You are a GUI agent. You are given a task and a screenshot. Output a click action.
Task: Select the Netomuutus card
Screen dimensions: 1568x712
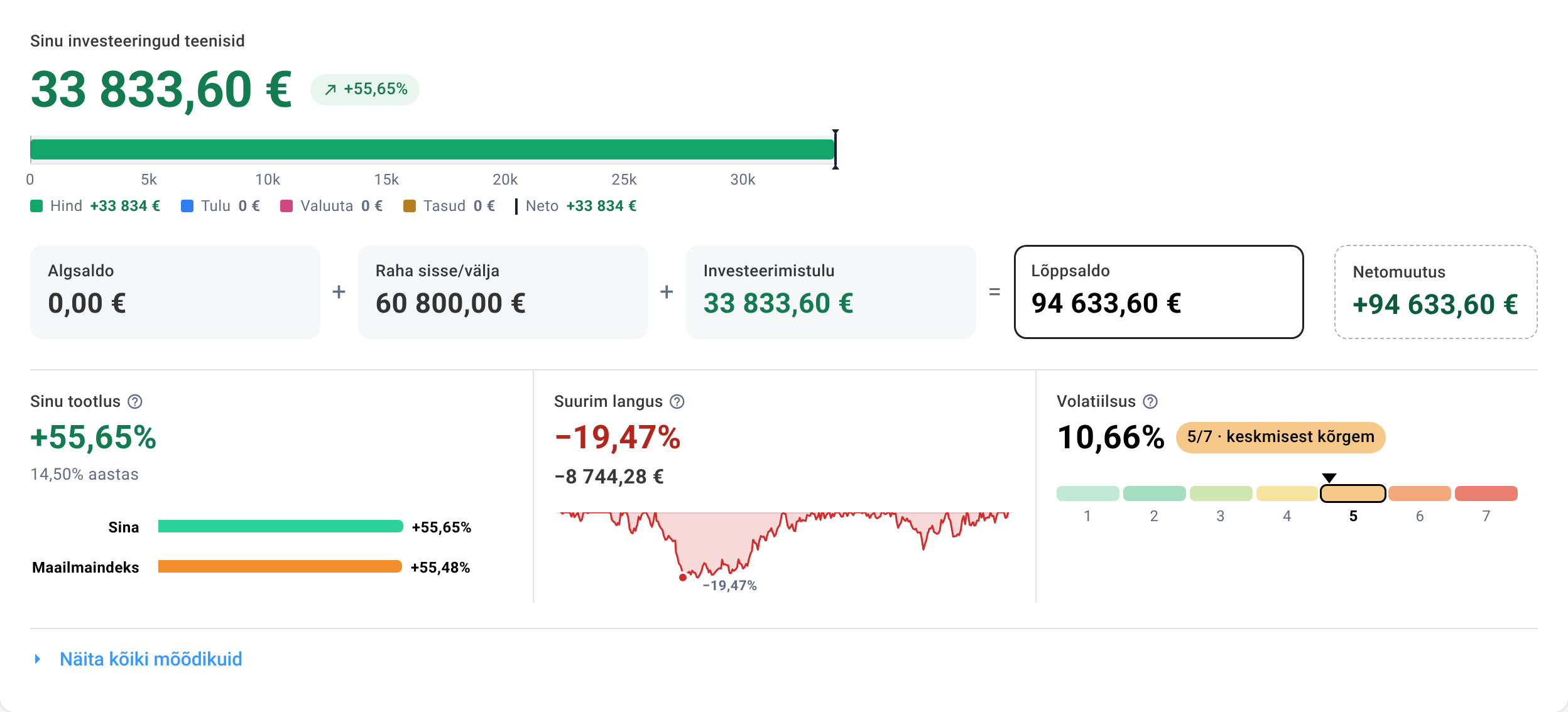1436,292
